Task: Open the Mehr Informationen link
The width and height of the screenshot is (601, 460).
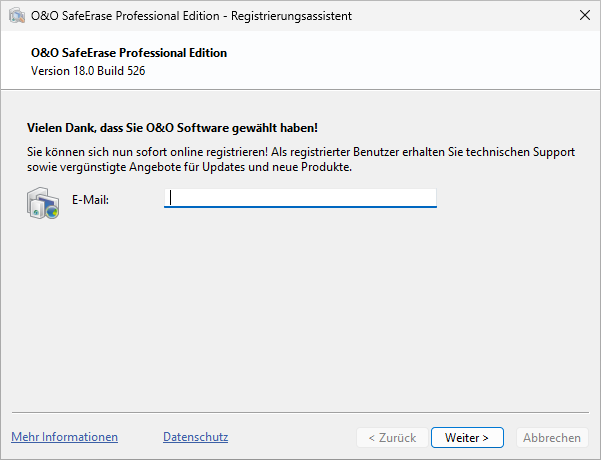Action: coord(64,437)
